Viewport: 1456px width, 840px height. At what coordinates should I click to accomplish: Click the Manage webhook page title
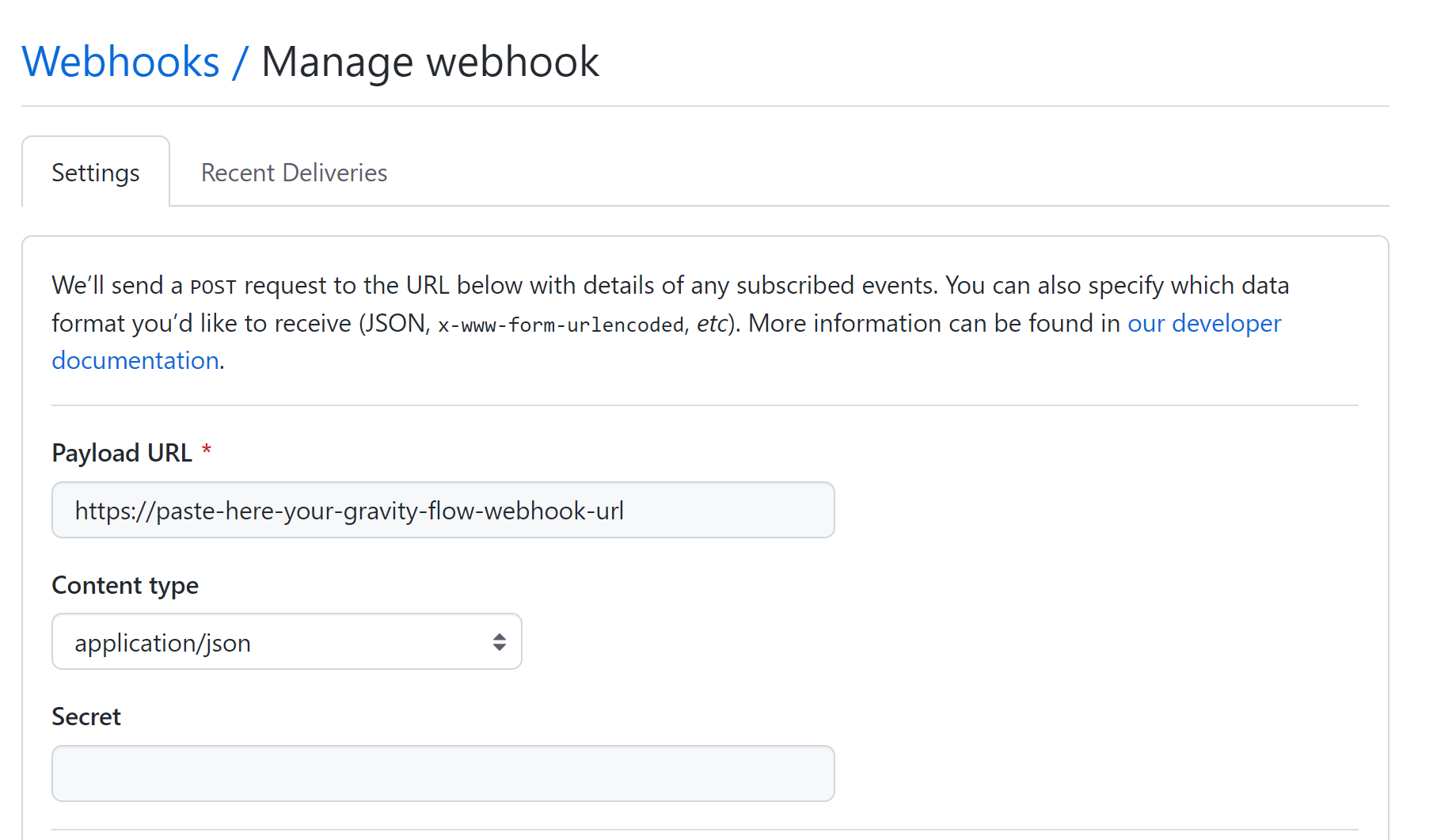pos(431,61)
